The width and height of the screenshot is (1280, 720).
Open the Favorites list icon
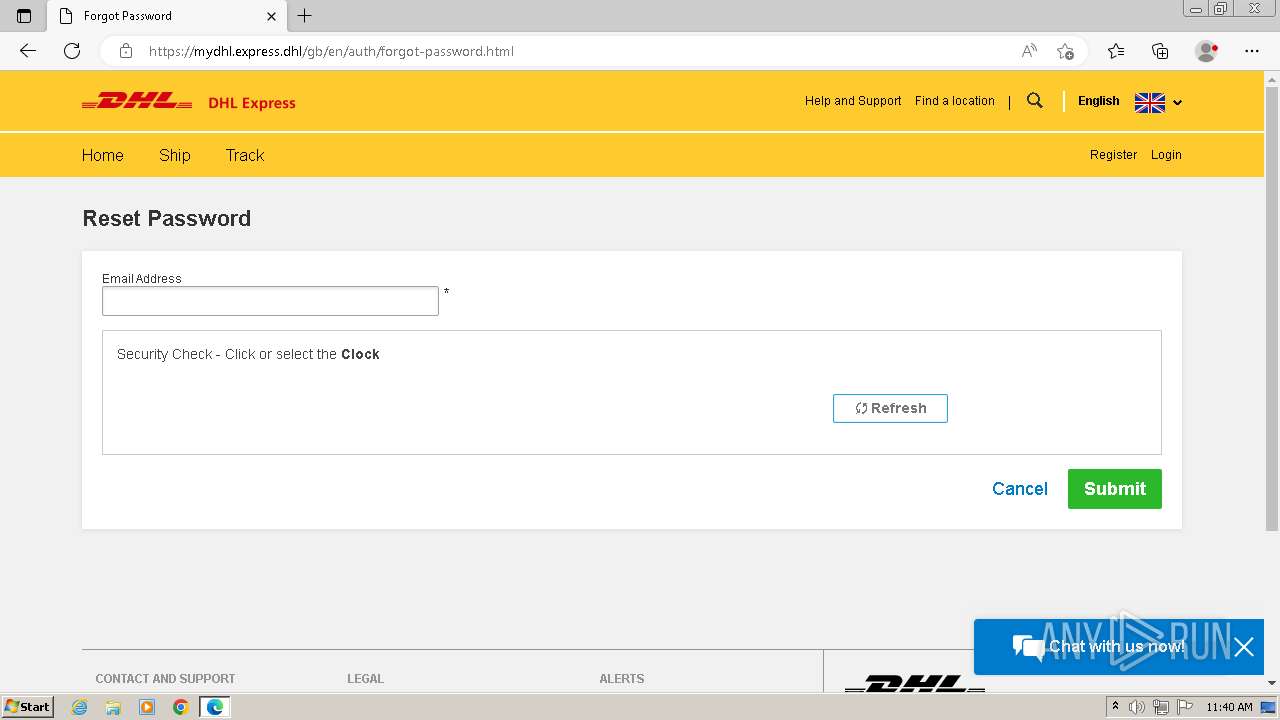coord(1116,51)
